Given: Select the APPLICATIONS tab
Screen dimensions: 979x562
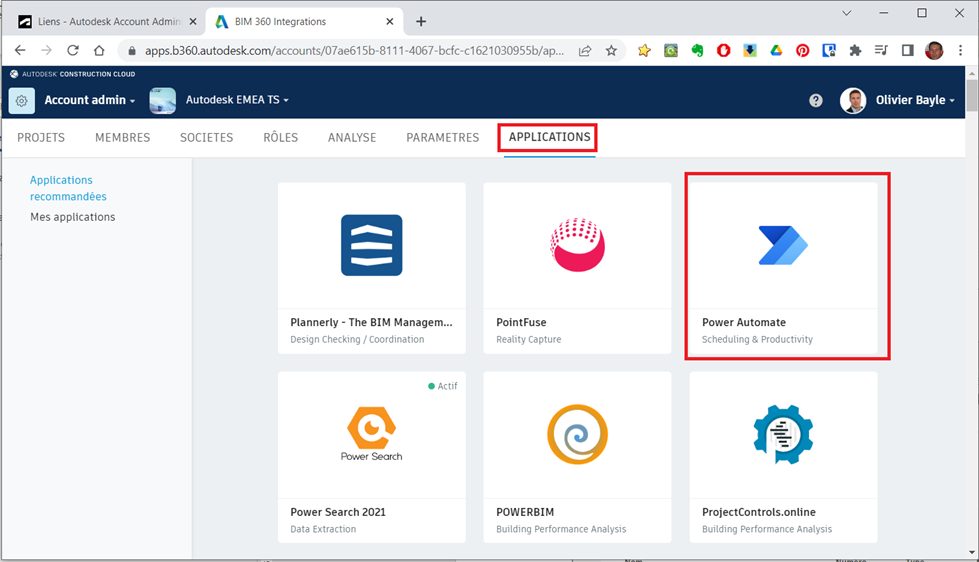Looking at the screenshot, I should [x=549, y=137].
